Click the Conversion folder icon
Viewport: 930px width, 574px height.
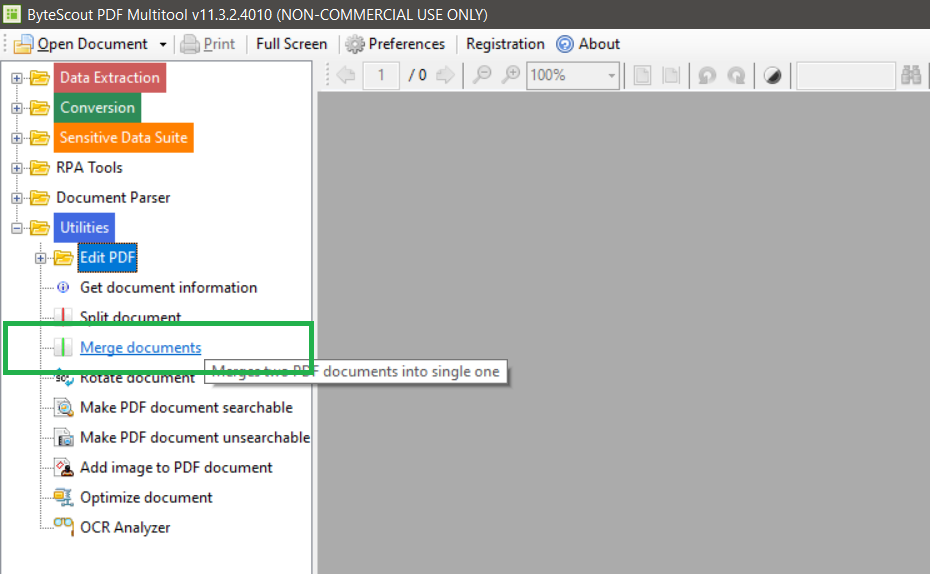pos(40,108)
